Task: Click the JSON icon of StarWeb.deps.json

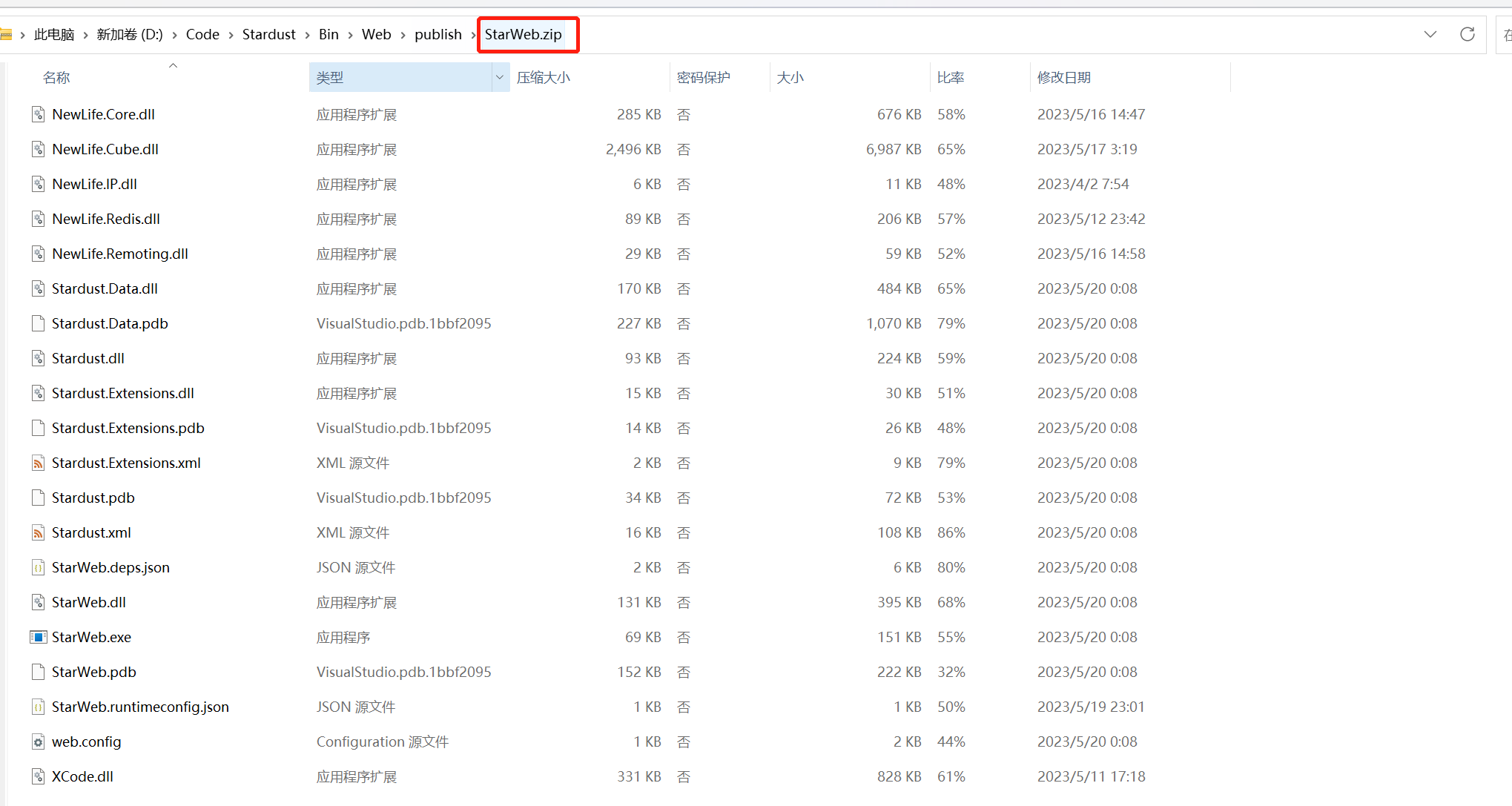Action: (38, 567)
